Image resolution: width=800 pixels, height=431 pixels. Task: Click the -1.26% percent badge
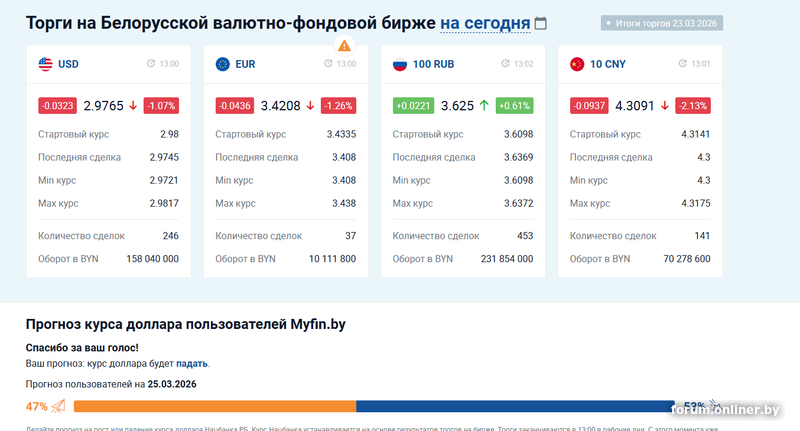point(338,106)
